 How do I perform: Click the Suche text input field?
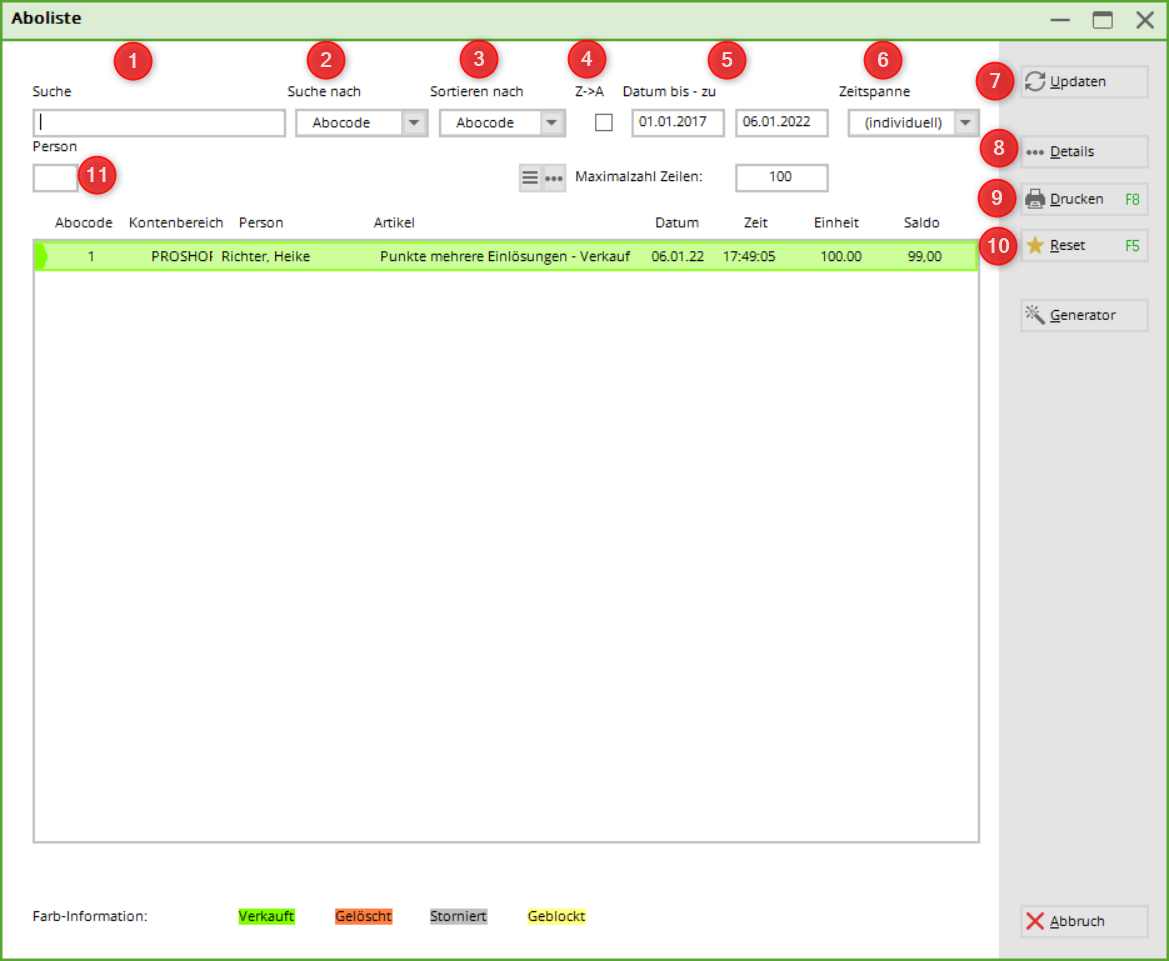[160, 123]
